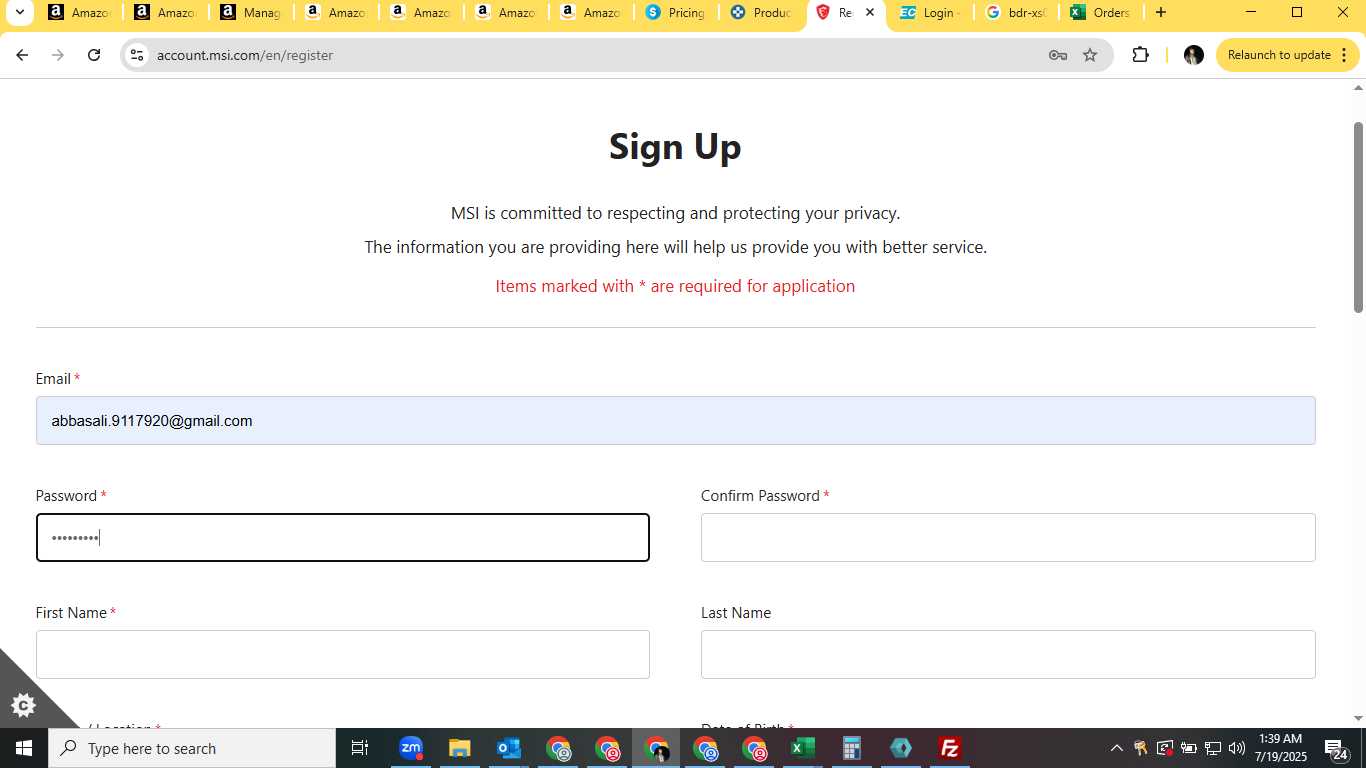Click the Confirm Password field

(x=1008, y=537)
